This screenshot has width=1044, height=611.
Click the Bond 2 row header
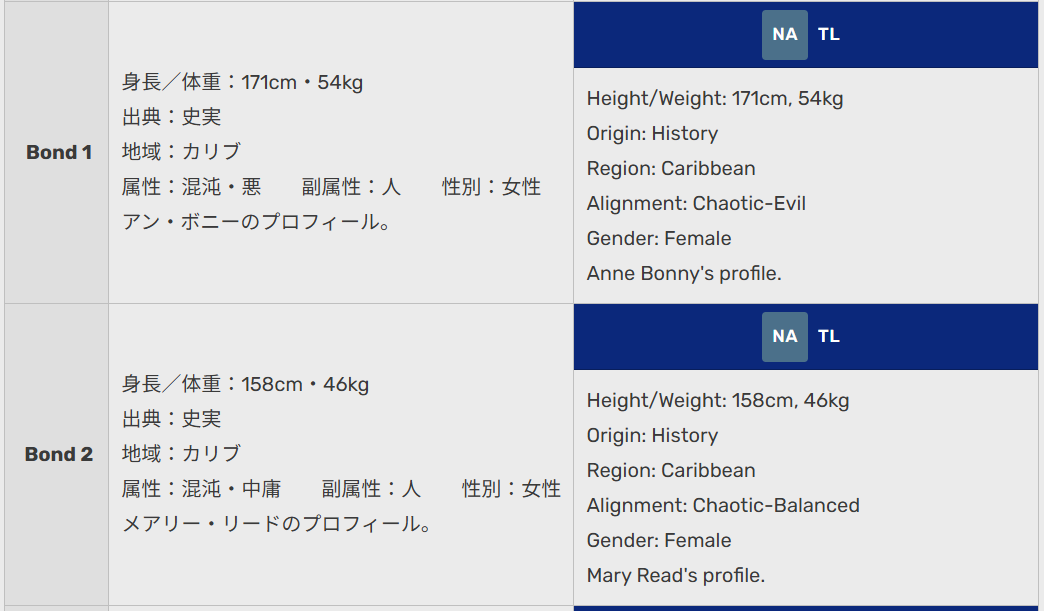click(x=59, y=455)
